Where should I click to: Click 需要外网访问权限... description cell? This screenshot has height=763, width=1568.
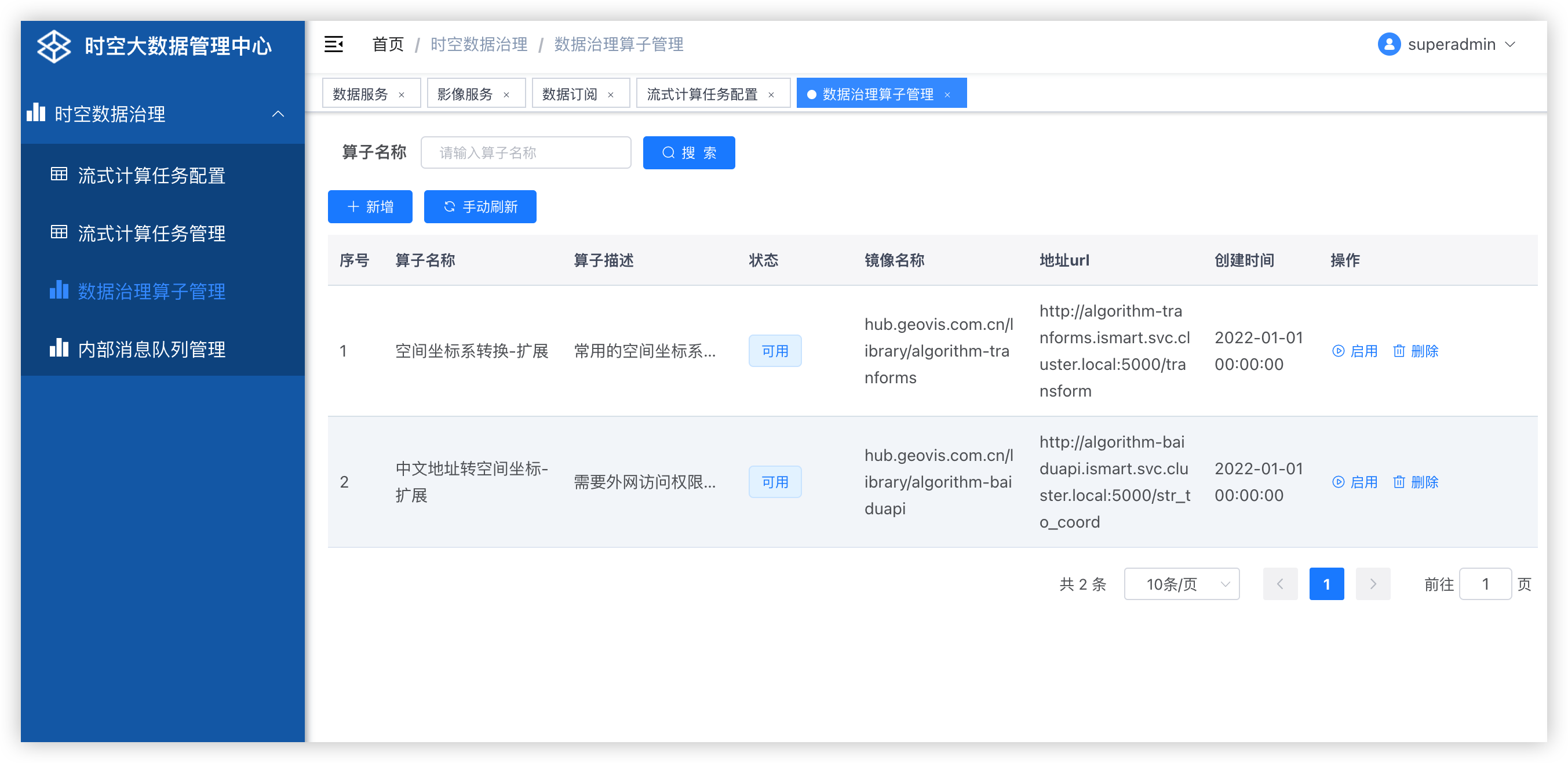[x=644, y=482]
